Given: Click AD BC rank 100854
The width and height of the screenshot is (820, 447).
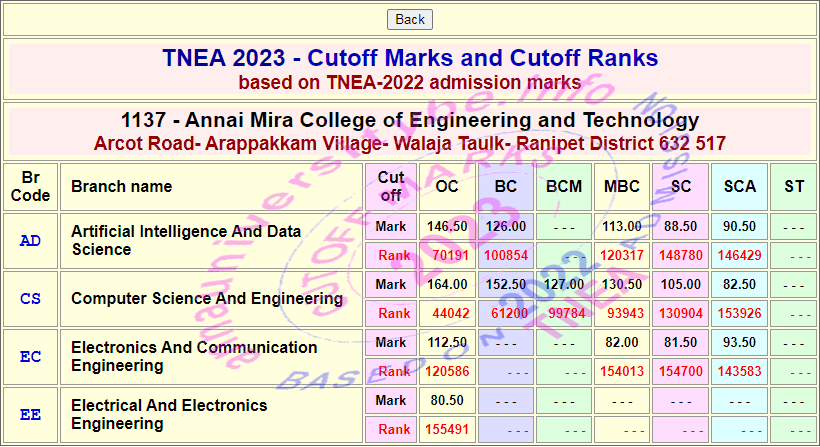Looking at the screenshot, I should [506, 255].
